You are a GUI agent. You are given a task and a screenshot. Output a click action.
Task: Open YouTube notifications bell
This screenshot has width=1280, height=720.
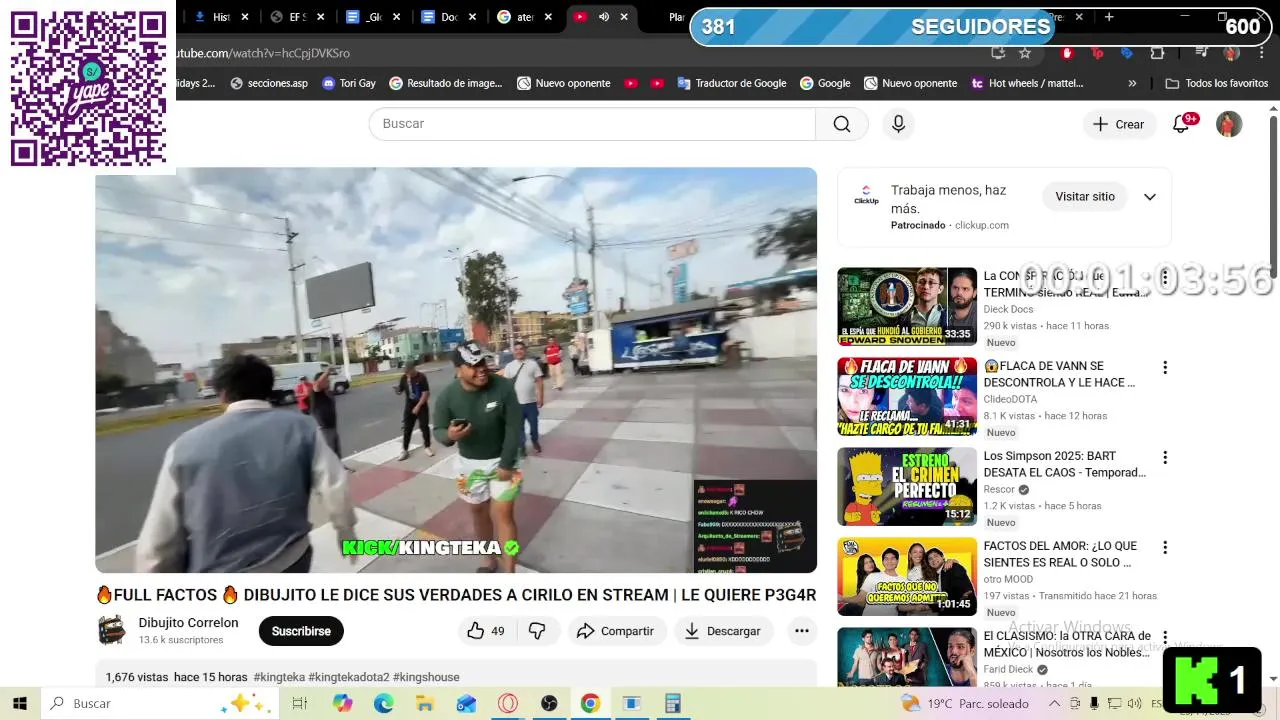click(1181, 124)
